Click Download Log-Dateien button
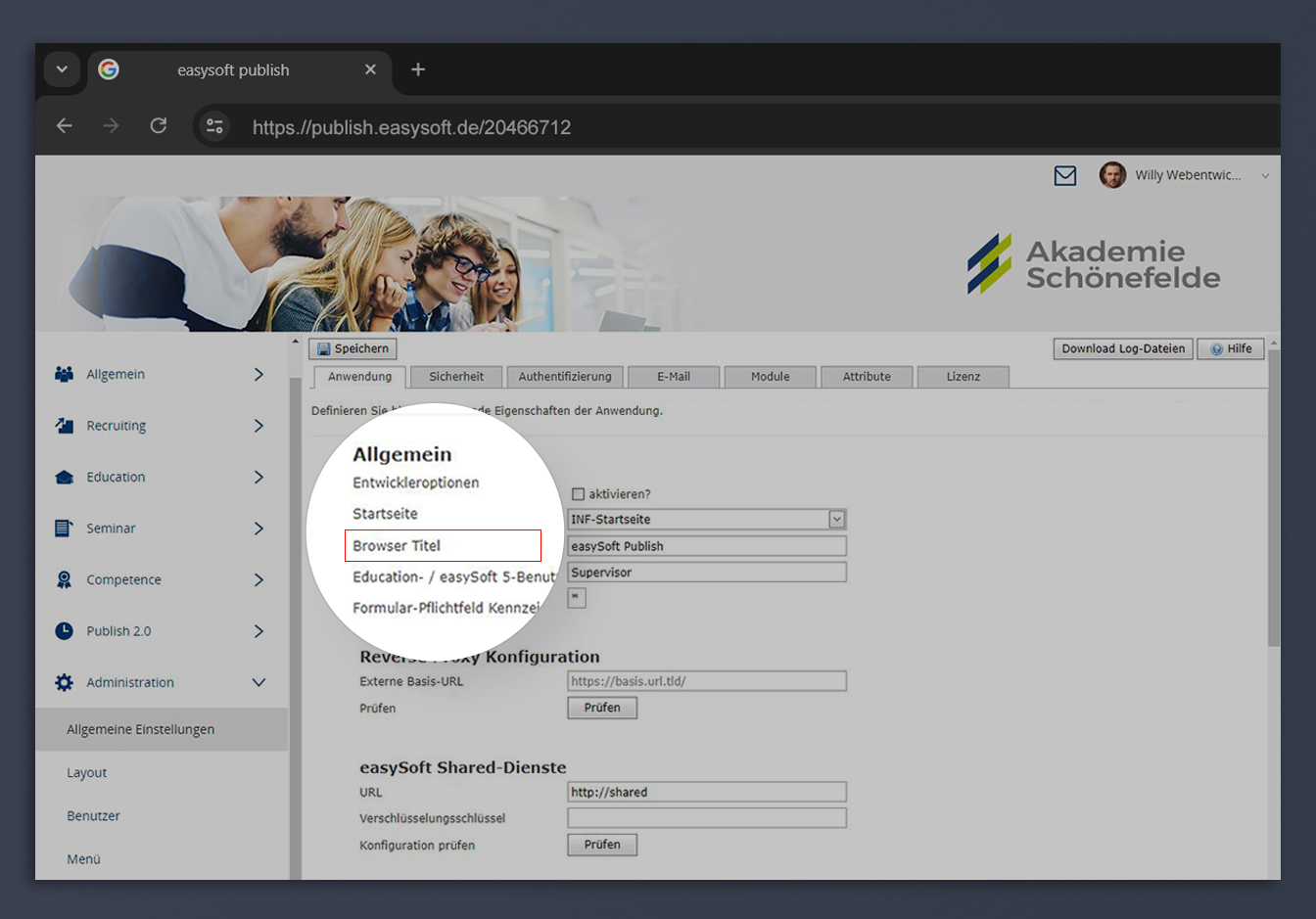Image resolution: width=1316 pixels, height=919 pixels. pos(1123,348)
